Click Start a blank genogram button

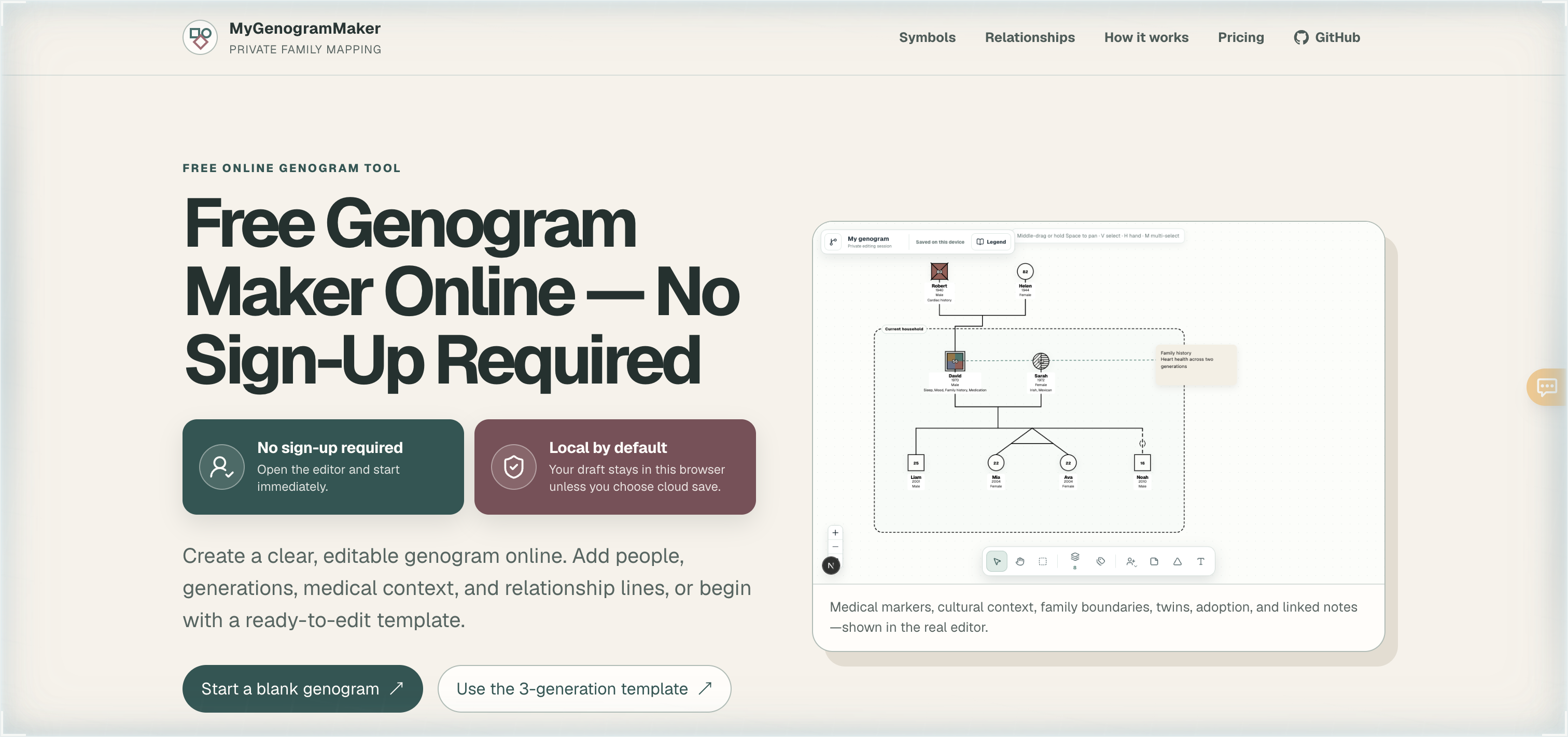[302, 688]
